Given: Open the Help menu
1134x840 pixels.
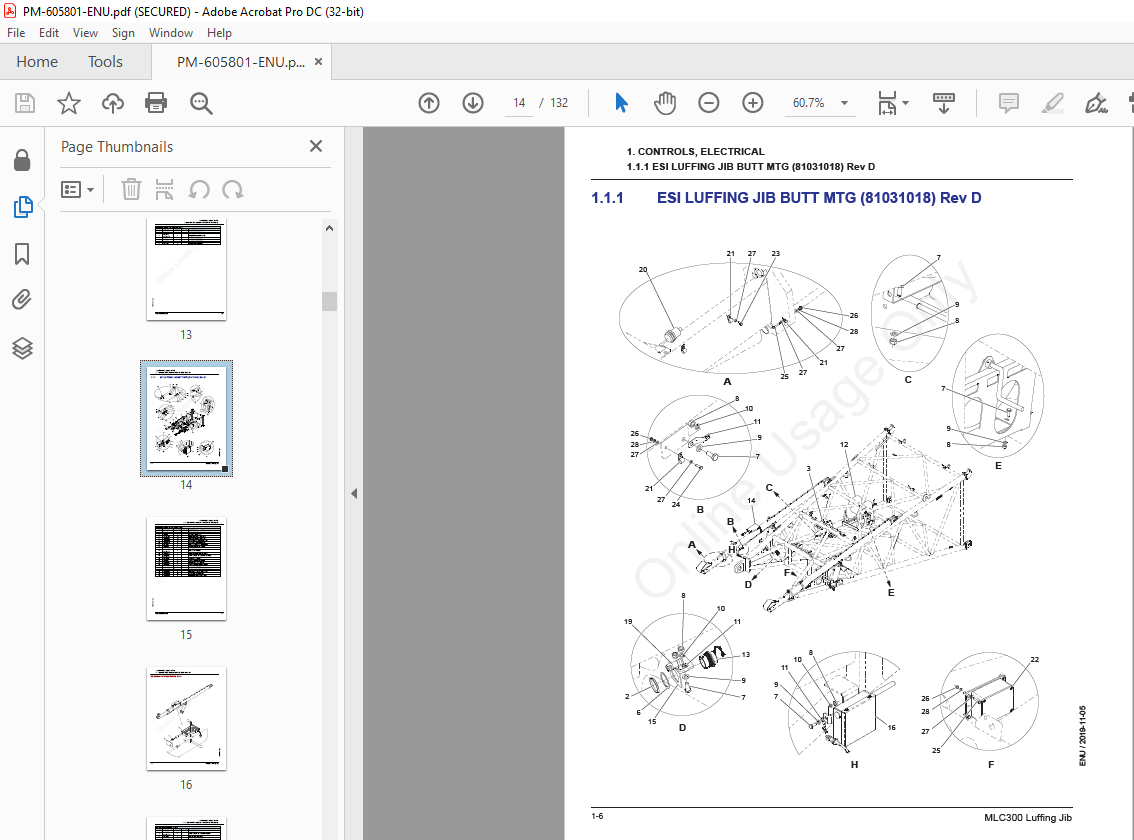Looking at the screenshot, I should tap(219, 33).
